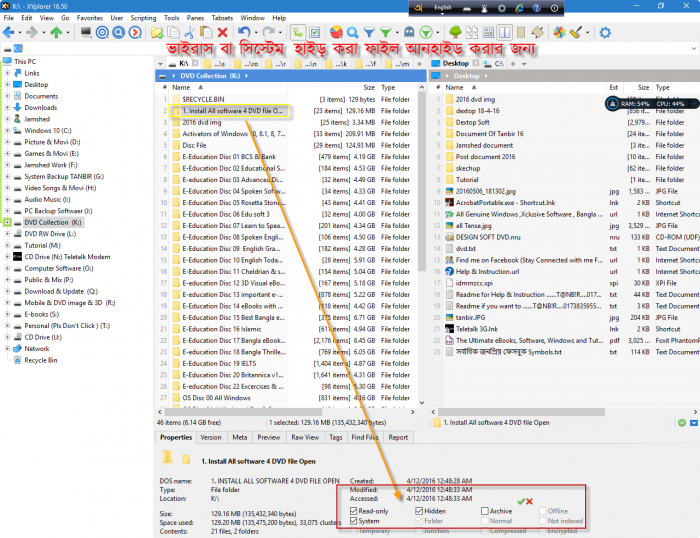Click the New Folder toolbar icon

[x=157, y=32]
